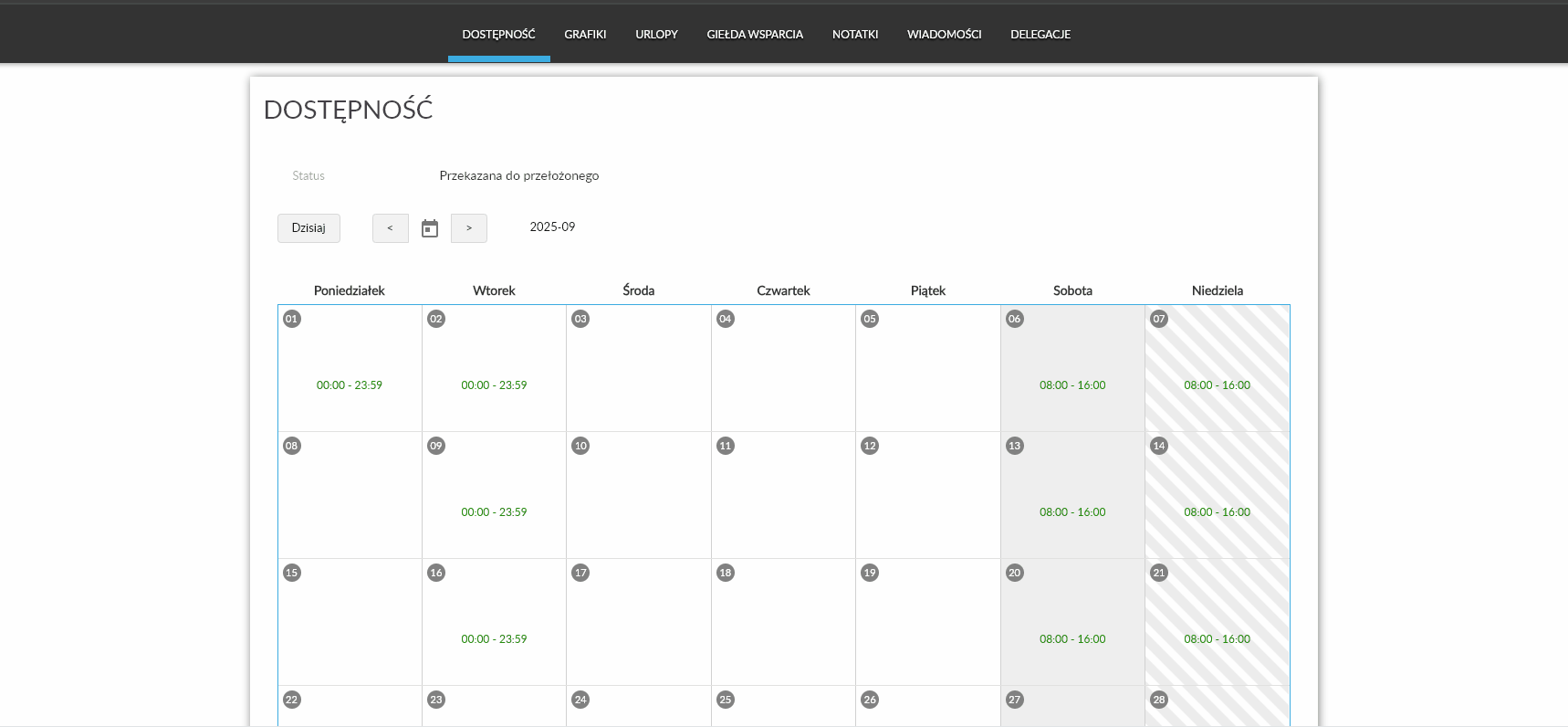Click the 08:00 - 16:00 entry on Sunday 21
This screenshot has height=727, width=1568.
tap(1218, 639)
